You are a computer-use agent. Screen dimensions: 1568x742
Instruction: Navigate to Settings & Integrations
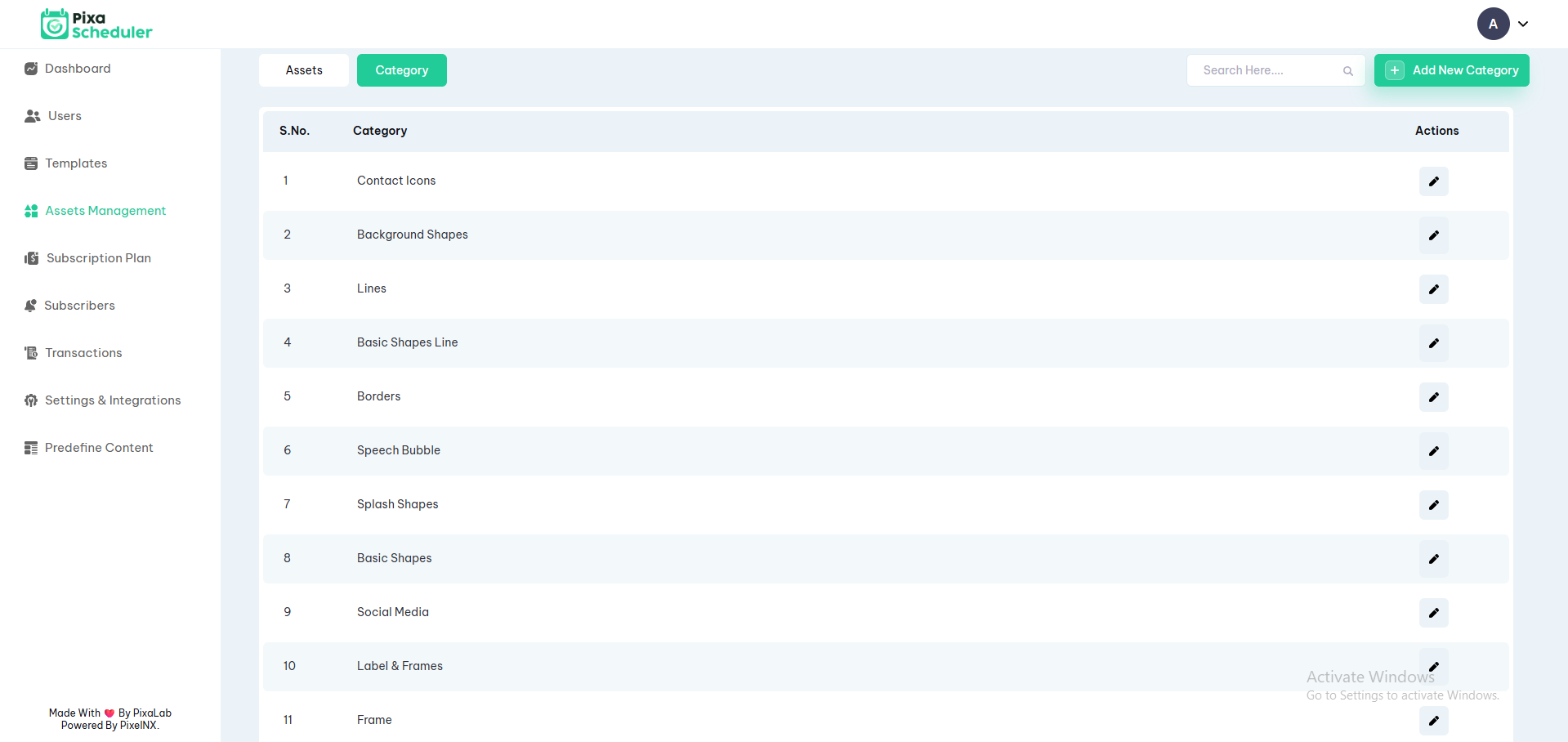(x=113, y=400)
